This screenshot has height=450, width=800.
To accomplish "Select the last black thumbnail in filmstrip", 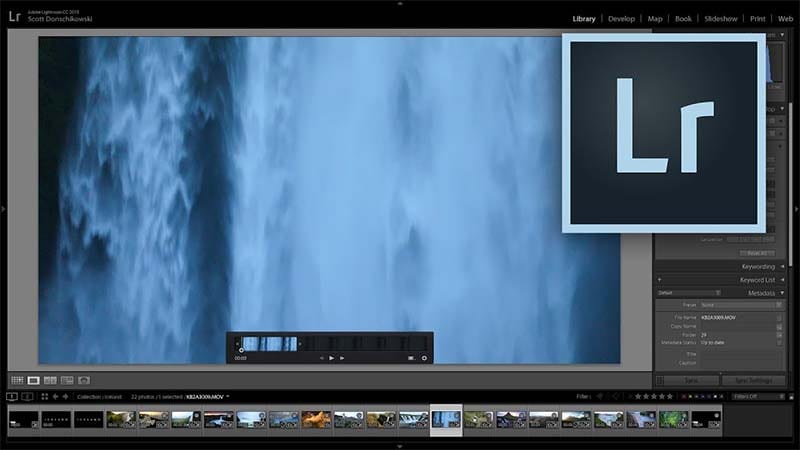I will 706,420.
